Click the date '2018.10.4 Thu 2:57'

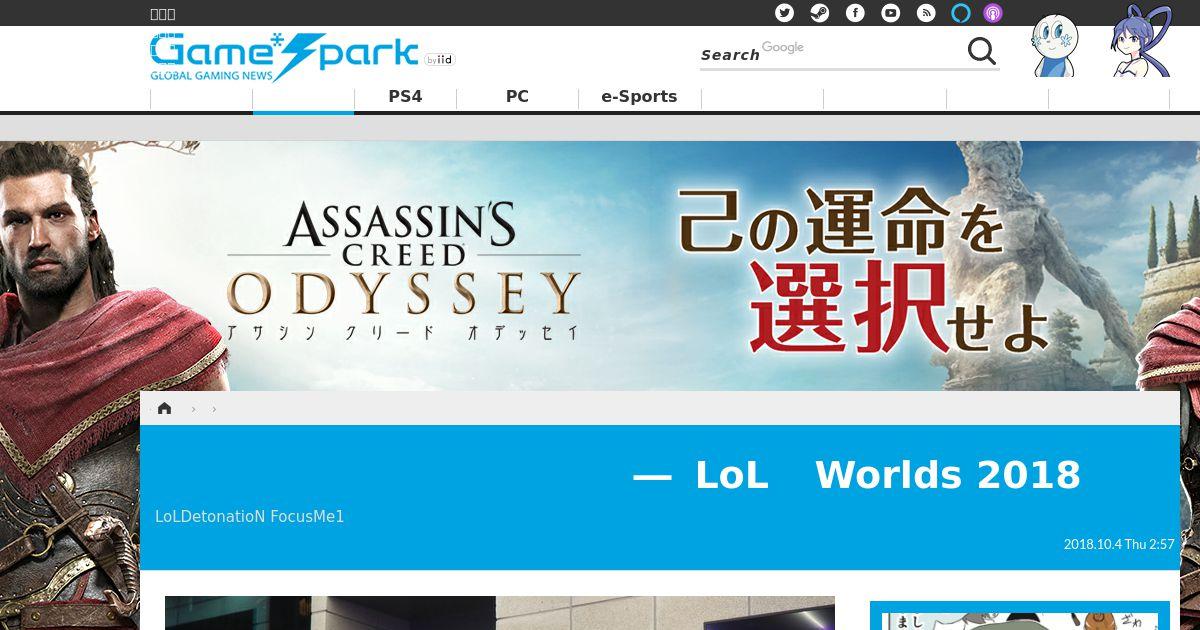point(1119,545)
